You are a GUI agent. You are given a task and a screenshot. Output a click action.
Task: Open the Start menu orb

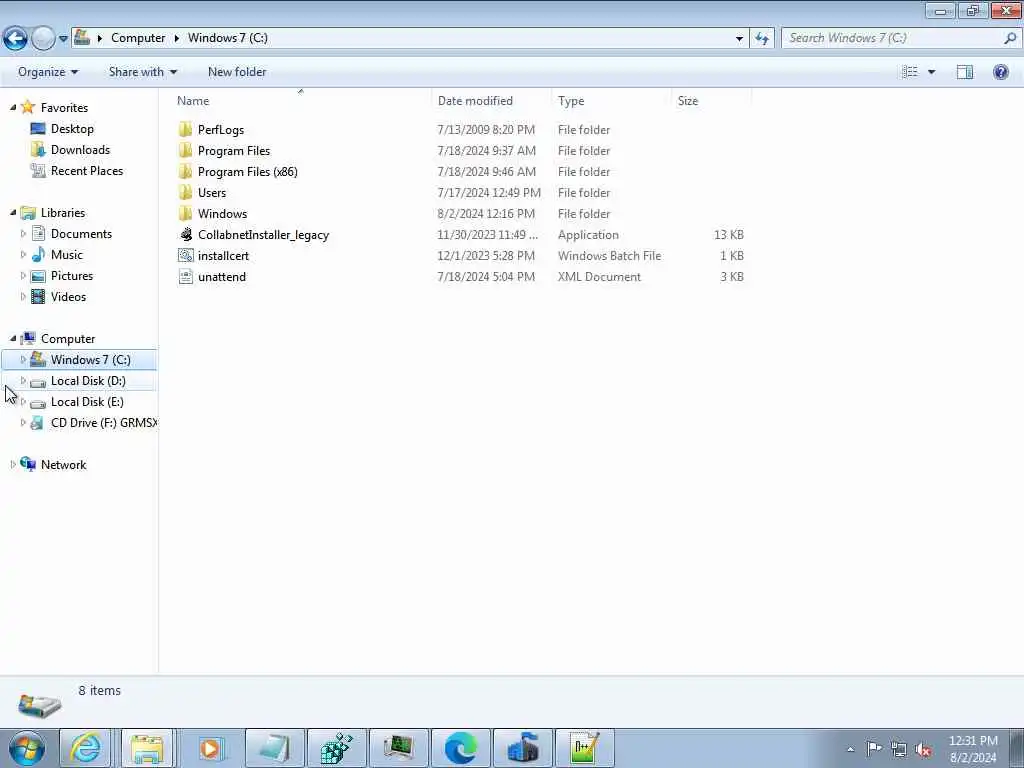(x=27, y=748)
